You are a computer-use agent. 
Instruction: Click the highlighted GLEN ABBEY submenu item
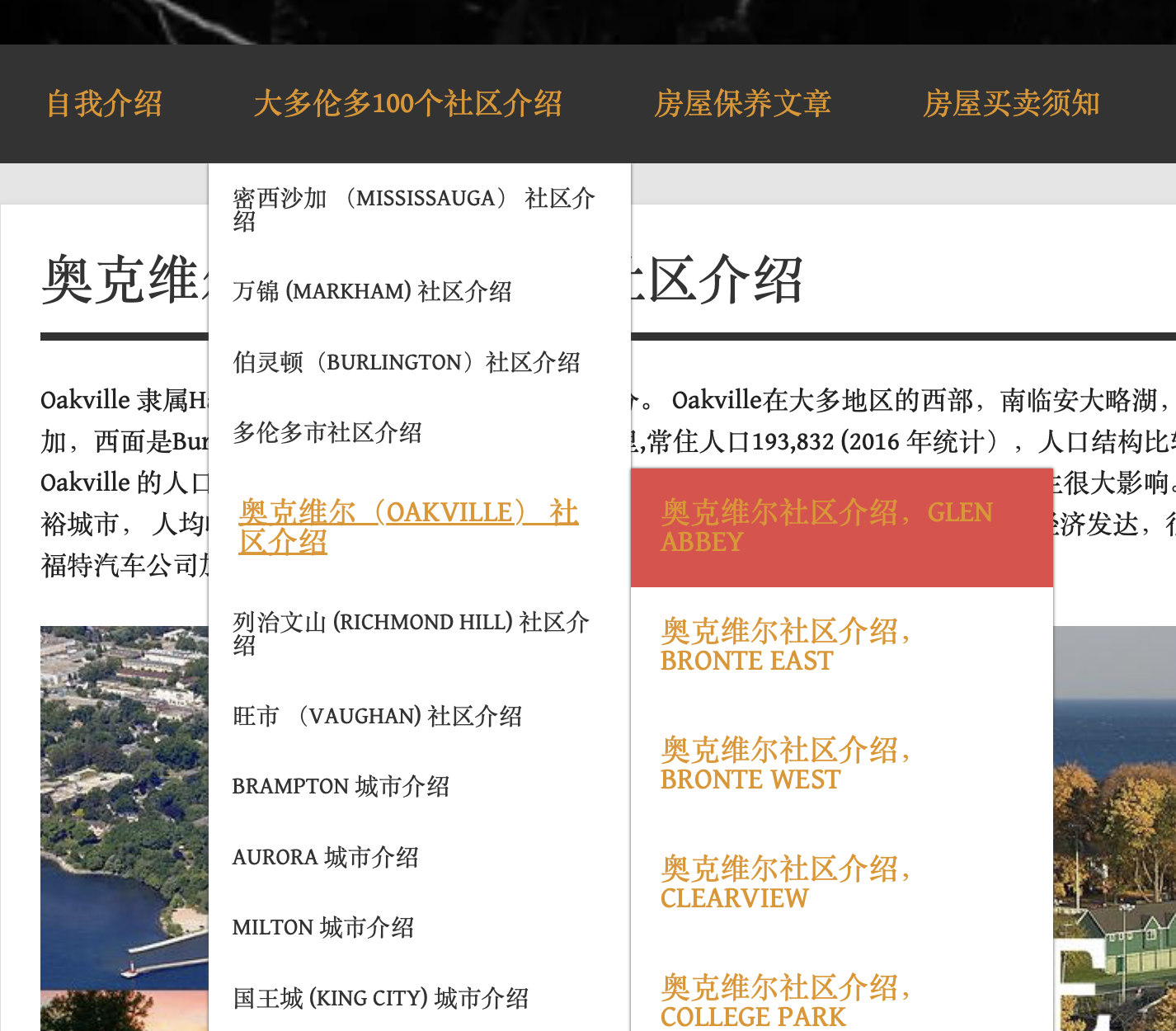(x=826, y=527)
